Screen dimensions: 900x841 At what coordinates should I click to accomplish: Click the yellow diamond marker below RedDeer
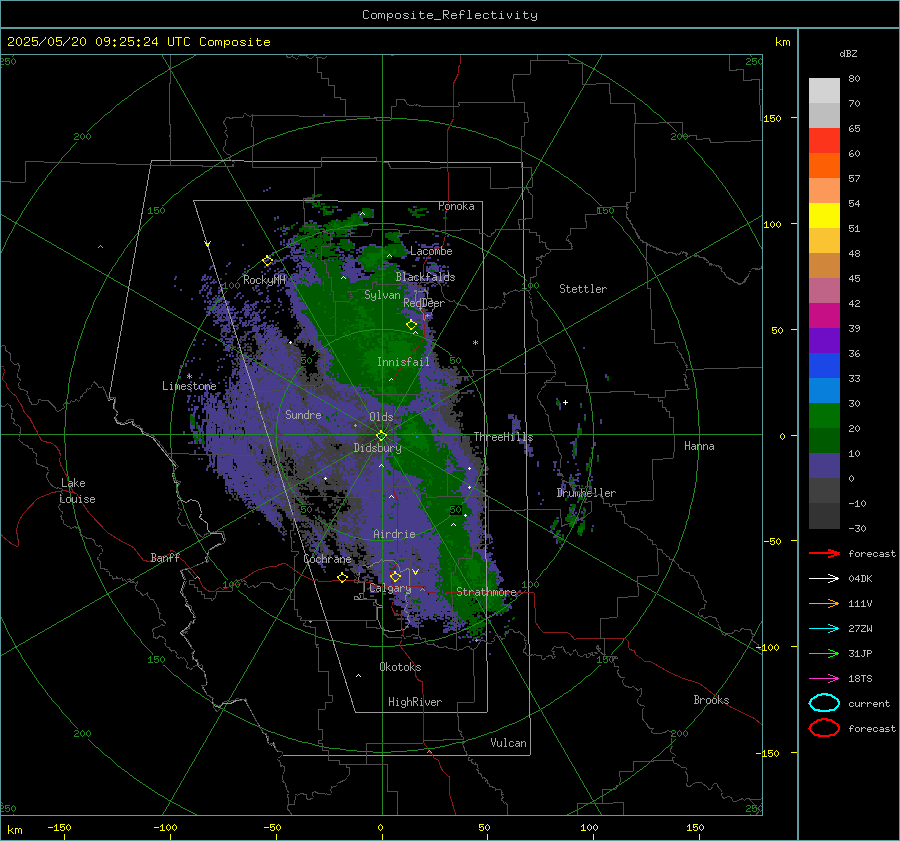412,325
